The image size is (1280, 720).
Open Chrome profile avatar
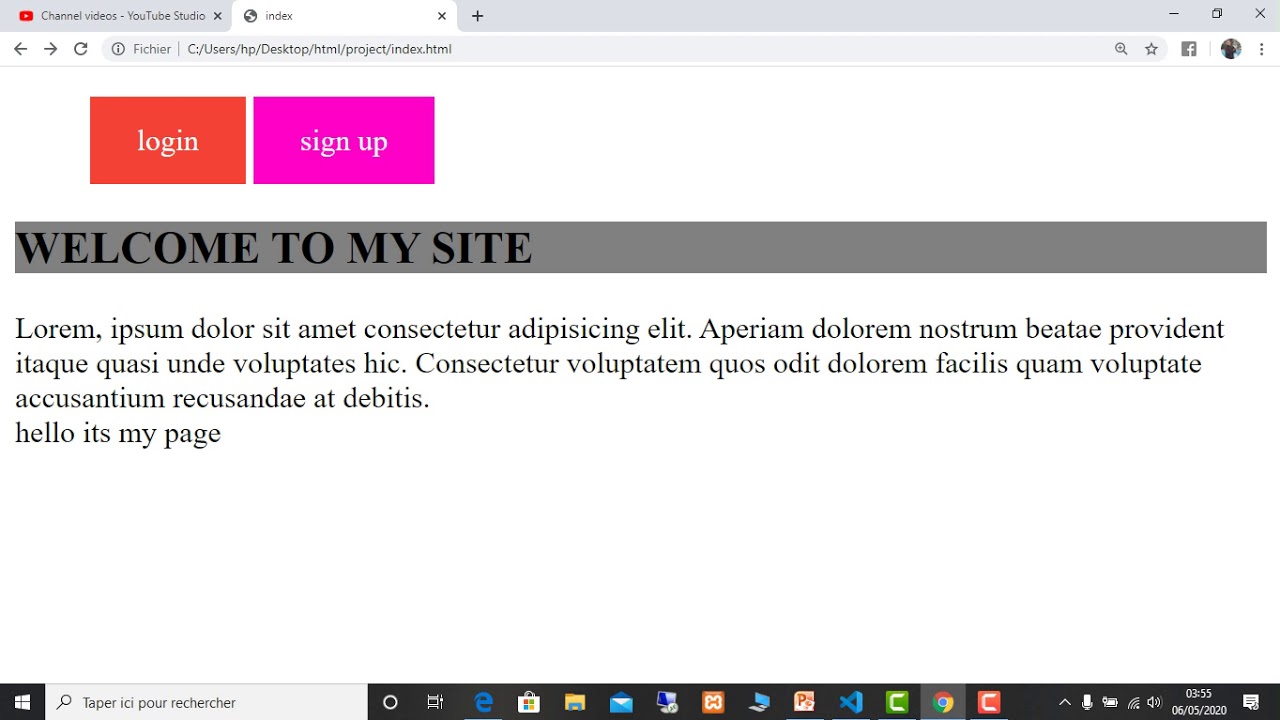[x=1231, y=49]
